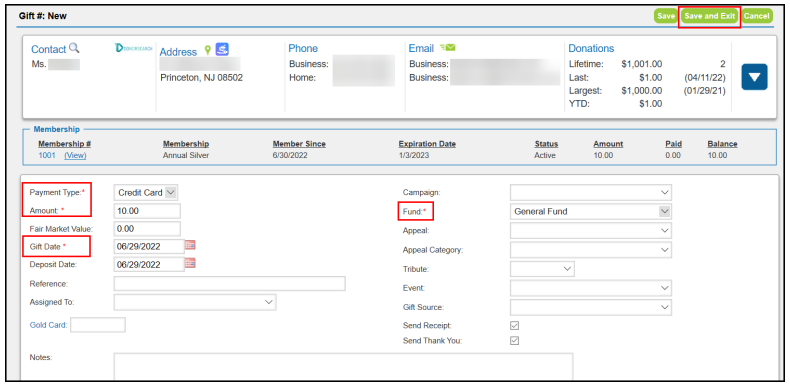Click the Donations heading link

591,48
